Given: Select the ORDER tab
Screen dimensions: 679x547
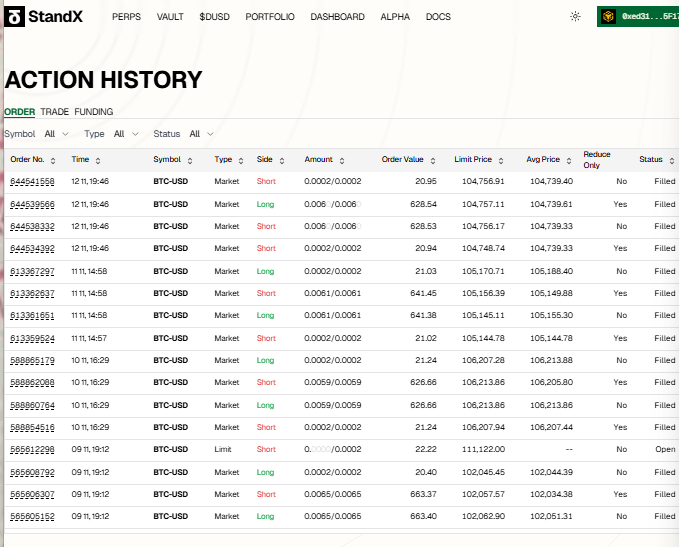Looking at the screenshot, I should [19, 112].
